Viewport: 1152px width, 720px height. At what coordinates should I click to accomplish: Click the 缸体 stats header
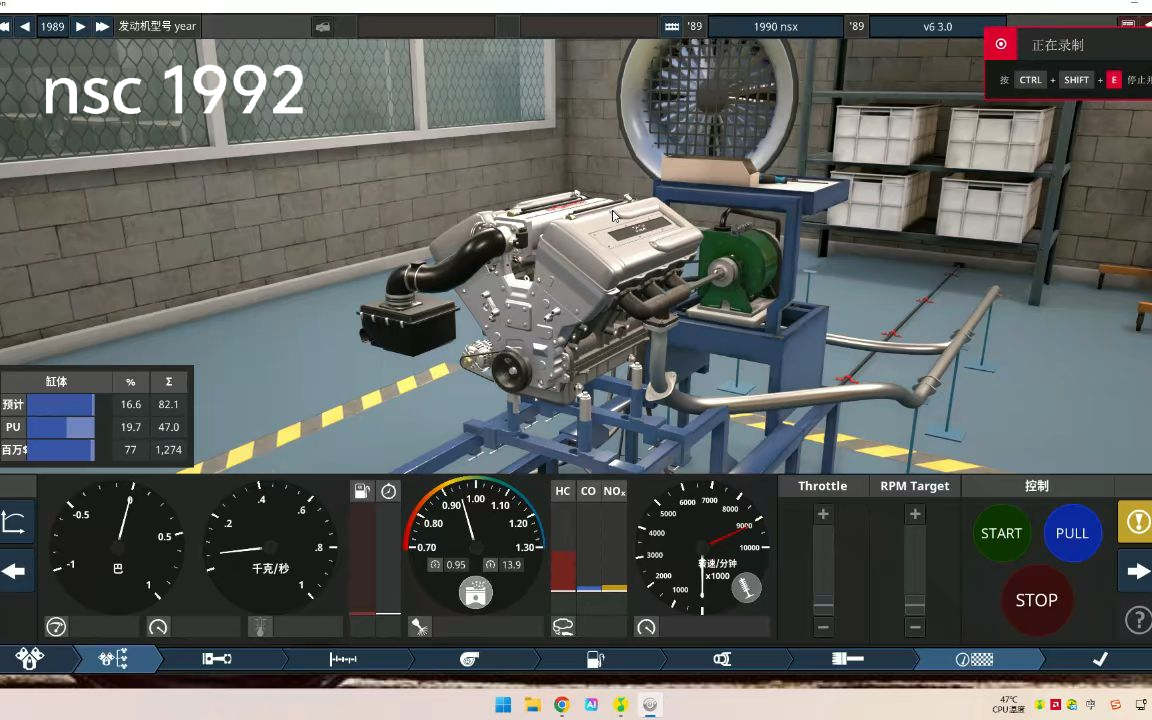[x=57, y=381]
